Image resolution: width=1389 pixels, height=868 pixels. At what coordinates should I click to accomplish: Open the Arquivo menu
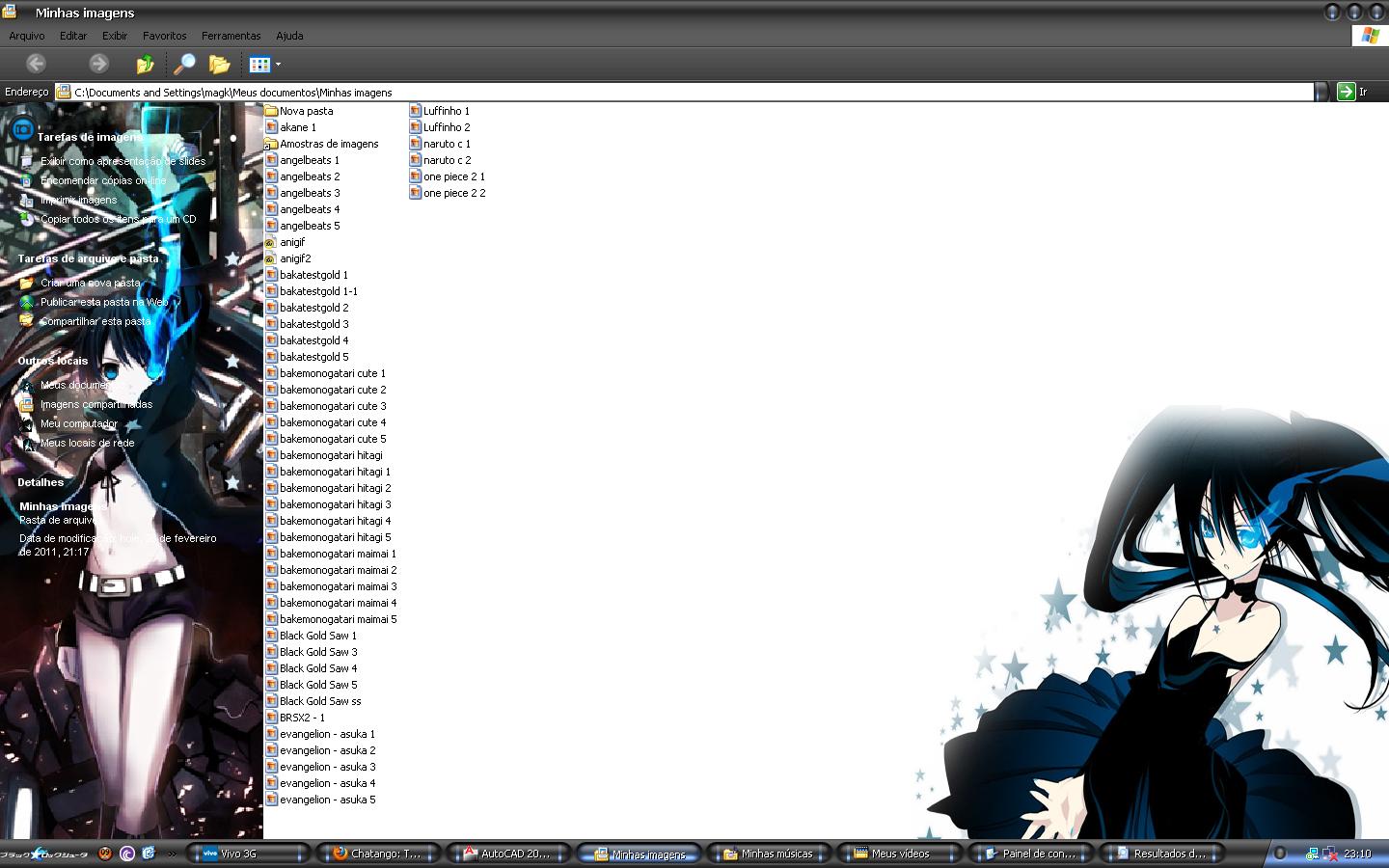click(x=27, y=36)
